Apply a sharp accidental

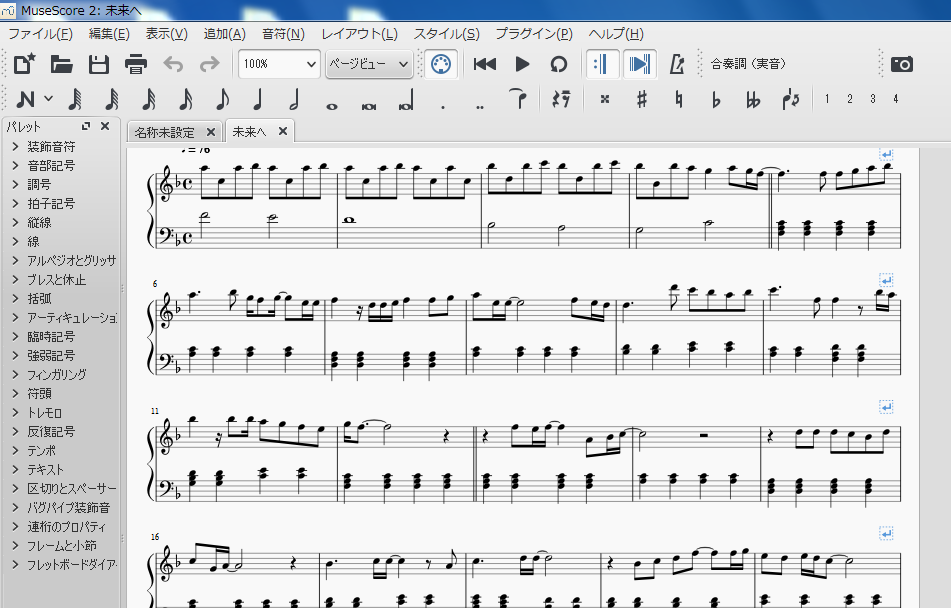pyautogui.click(x=642, y=99)
